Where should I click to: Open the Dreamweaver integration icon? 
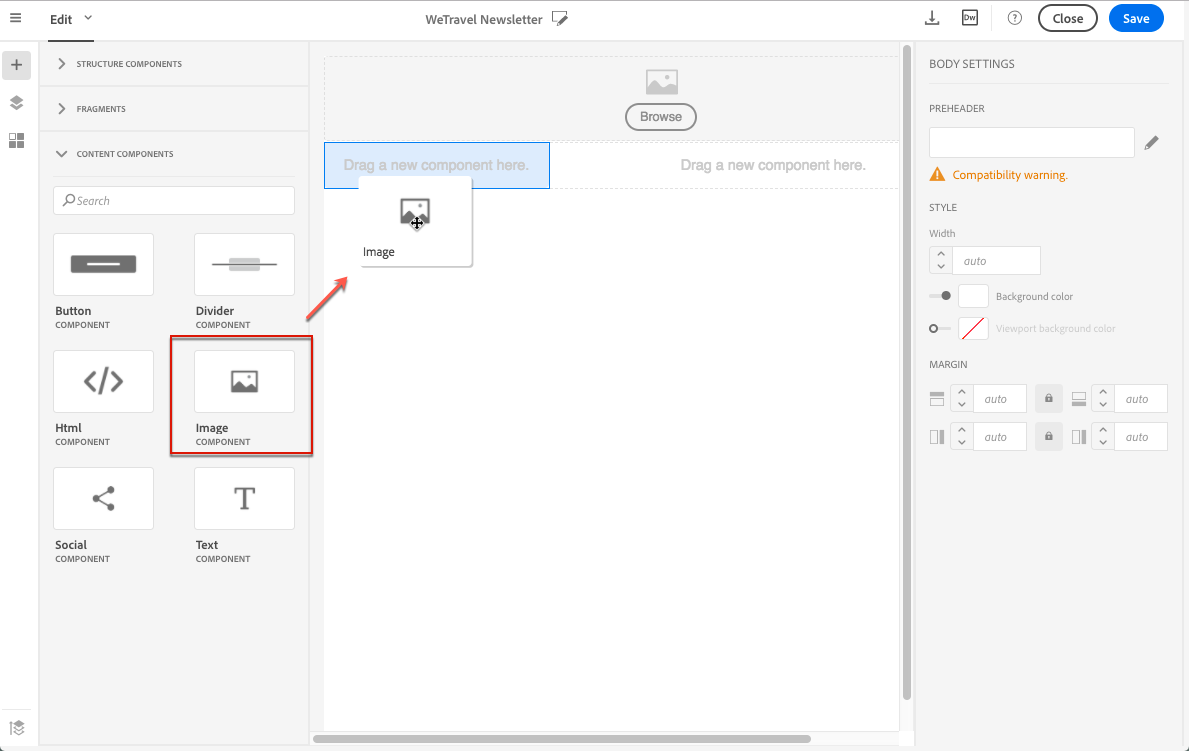click(x=970, y=18)
